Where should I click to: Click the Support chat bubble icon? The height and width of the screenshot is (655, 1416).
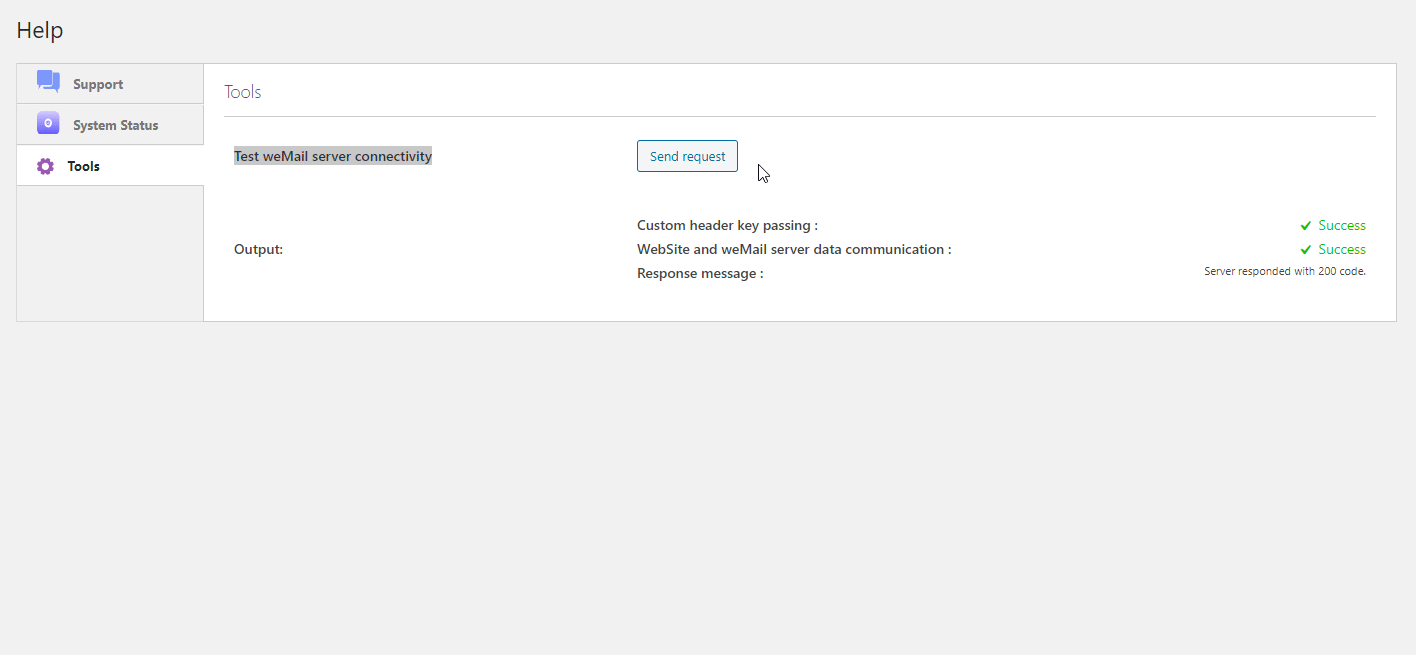pos(48,82)
